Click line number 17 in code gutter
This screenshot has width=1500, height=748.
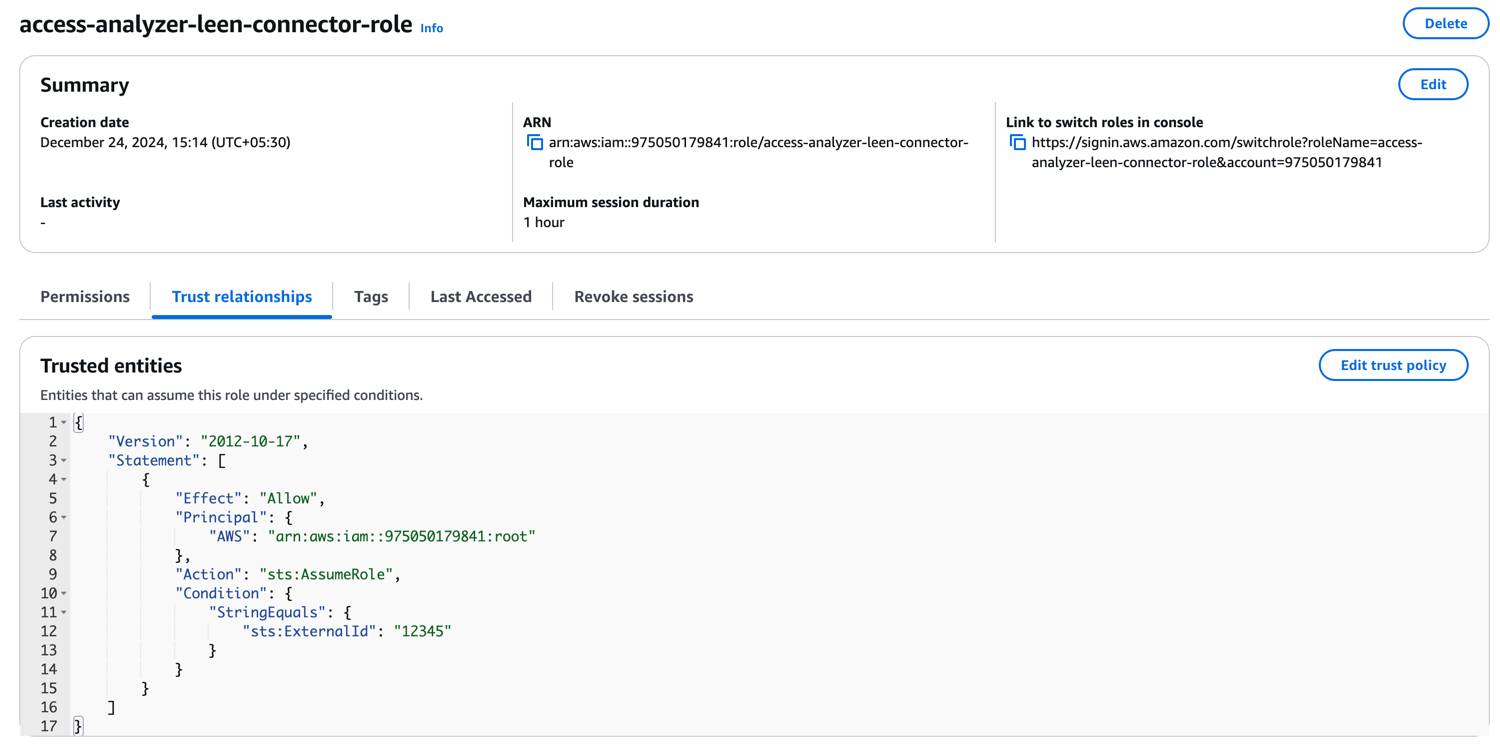[x=48, y=726]
